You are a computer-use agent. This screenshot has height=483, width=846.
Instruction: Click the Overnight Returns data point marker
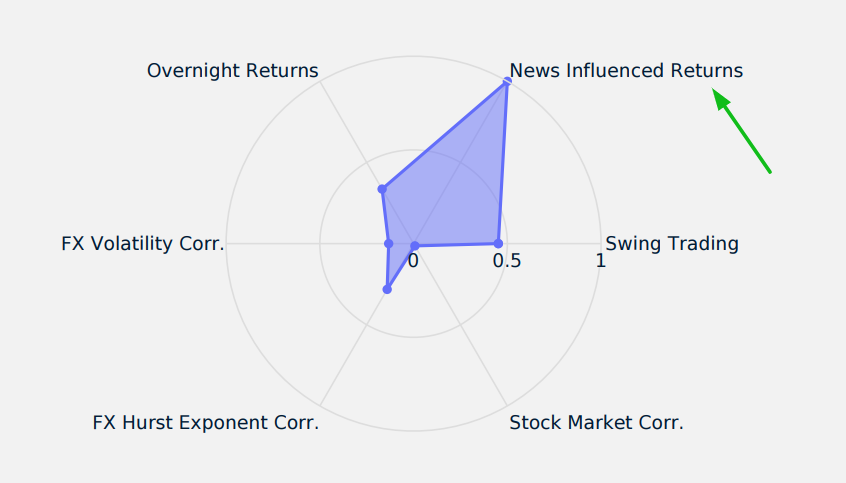(382, 188)
